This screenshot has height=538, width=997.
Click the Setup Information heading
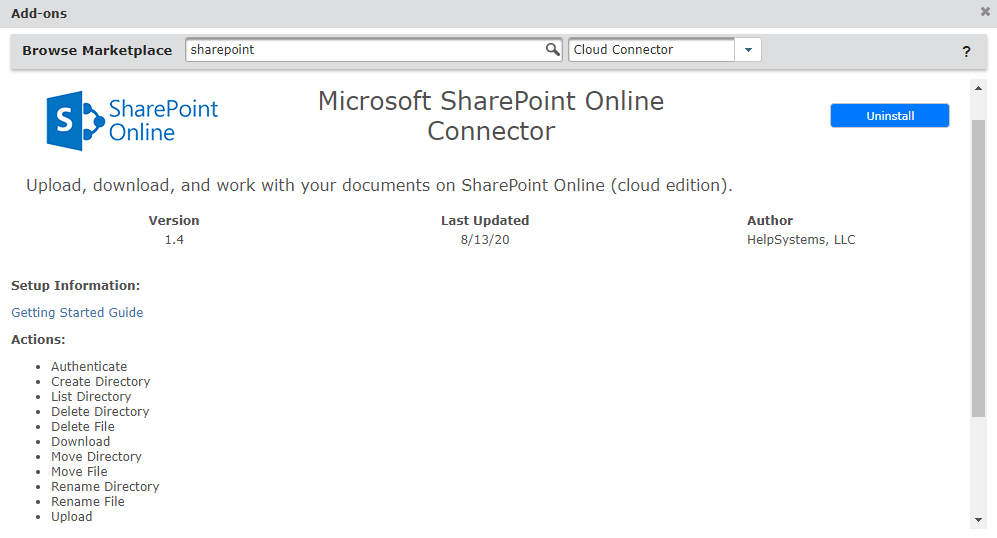75,286
